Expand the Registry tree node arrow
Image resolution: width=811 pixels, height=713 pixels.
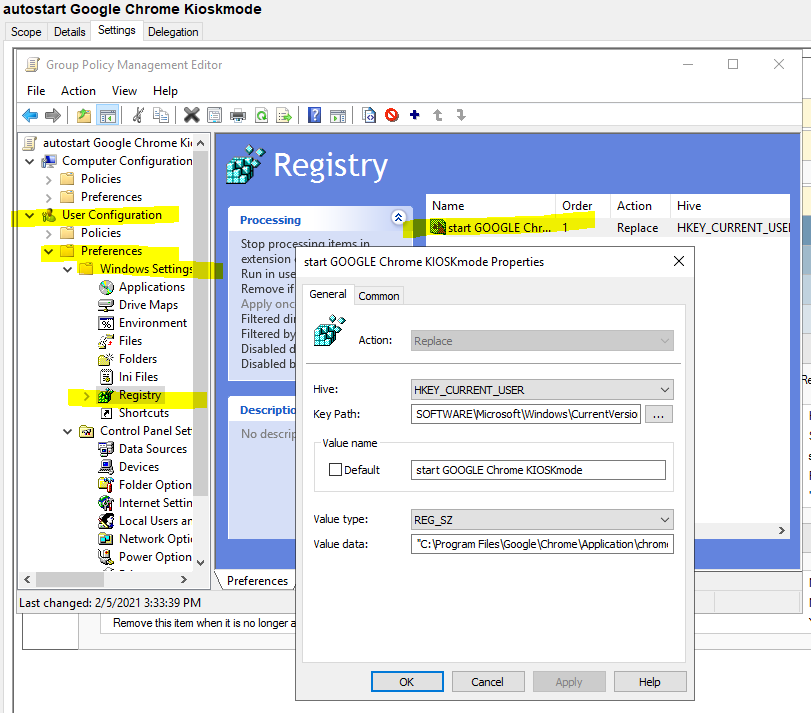(86, 396)
